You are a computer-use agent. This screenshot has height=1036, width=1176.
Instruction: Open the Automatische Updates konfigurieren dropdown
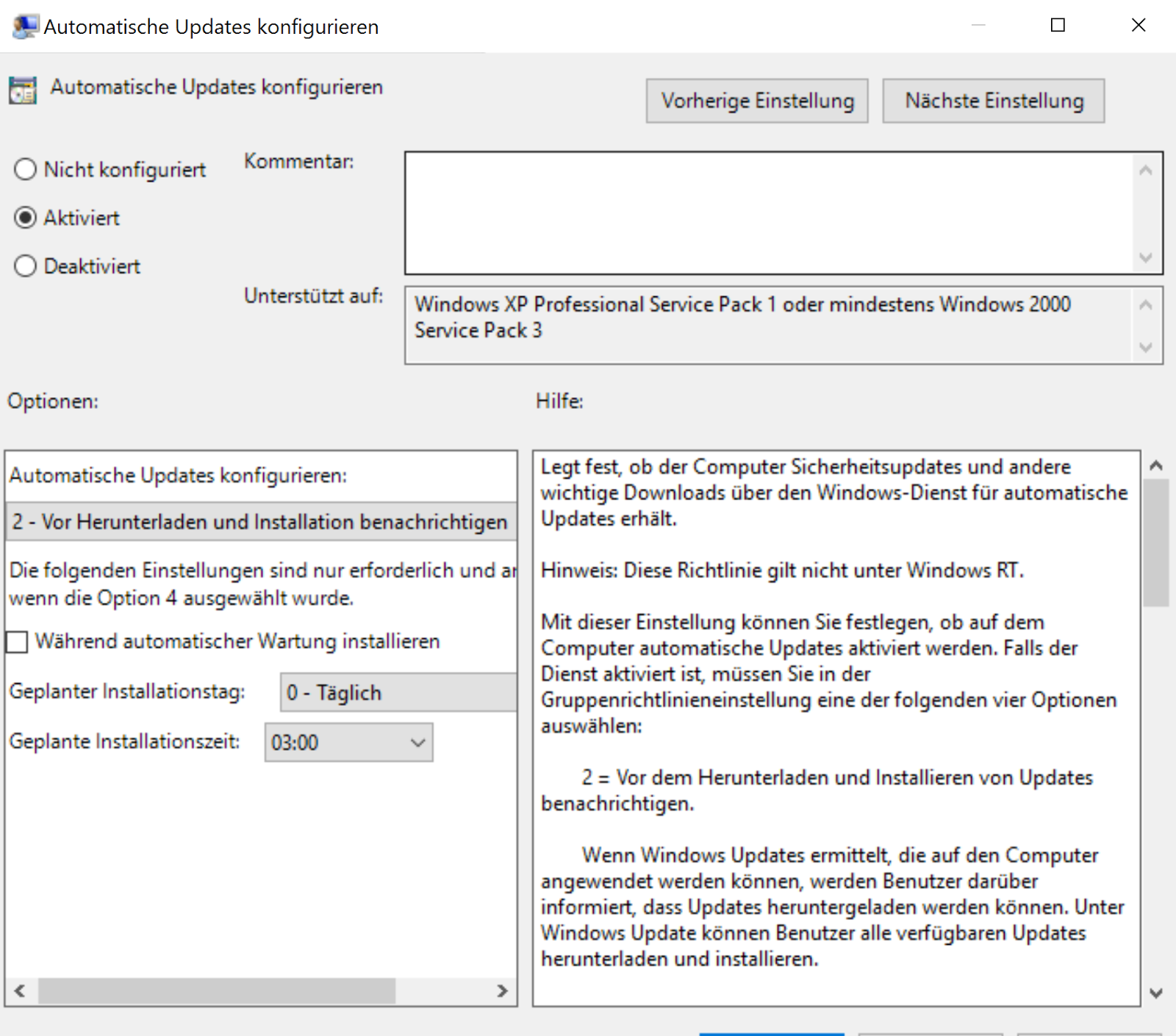pos(262,522)
